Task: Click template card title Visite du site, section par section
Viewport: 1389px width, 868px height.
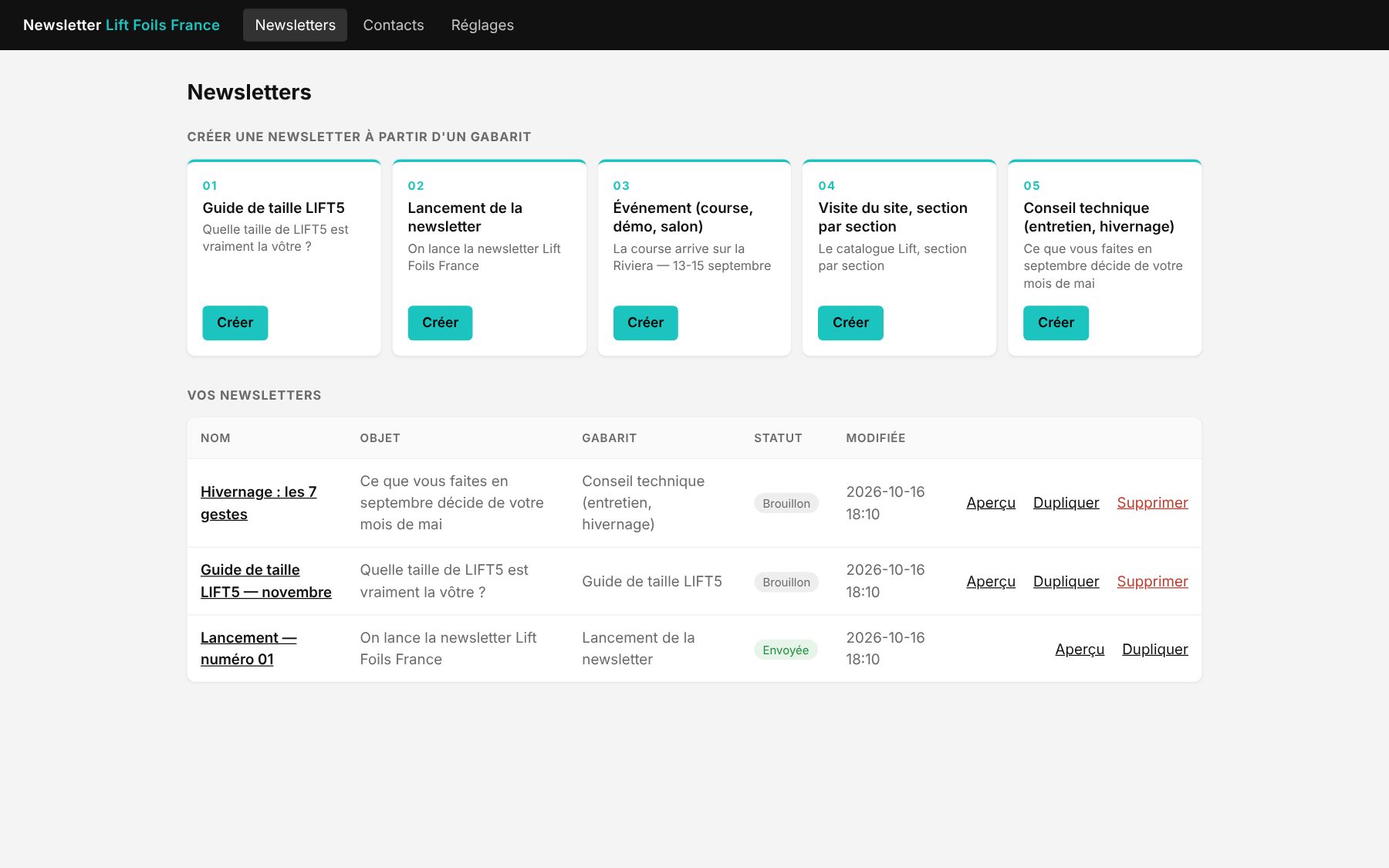Action: click(x=893, y=217)
